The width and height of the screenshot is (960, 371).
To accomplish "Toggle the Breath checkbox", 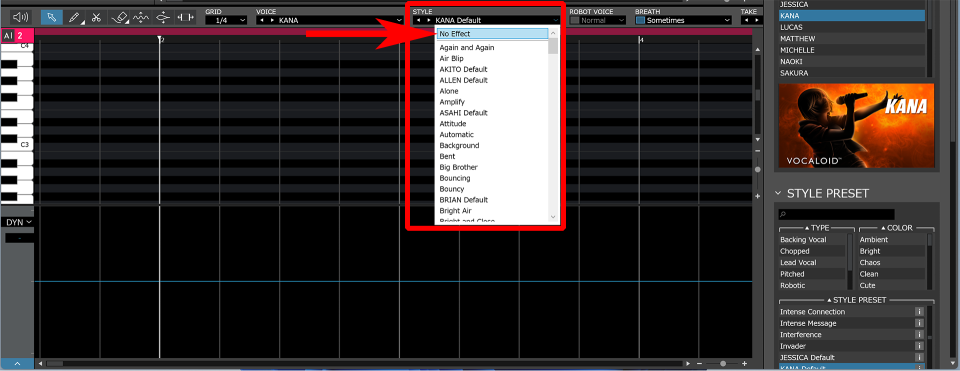I will click(640, 20).
